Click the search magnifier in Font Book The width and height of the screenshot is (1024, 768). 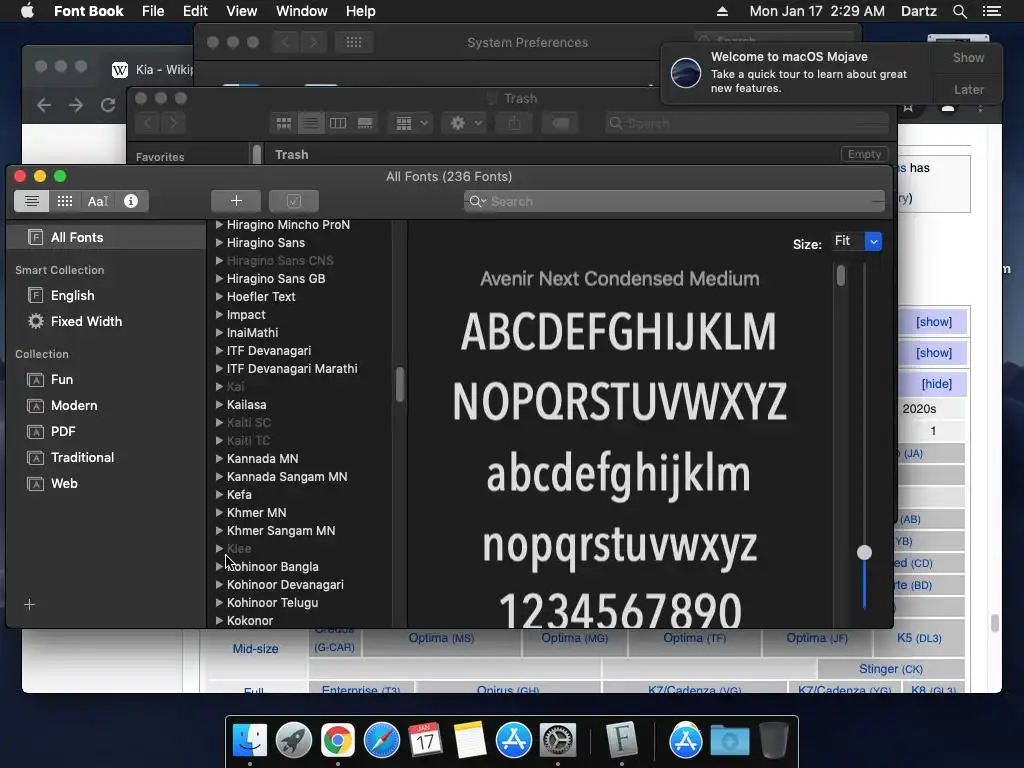(x=477, y=201)
